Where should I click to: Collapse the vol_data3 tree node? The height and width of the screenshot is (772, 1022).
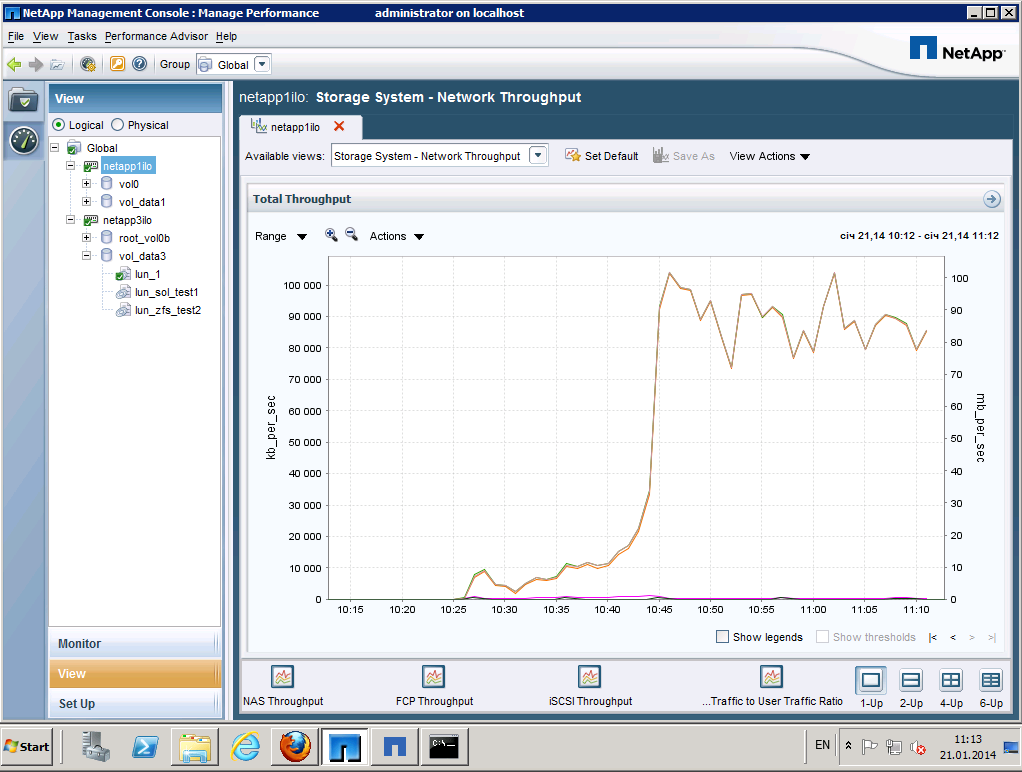click(86, 256)
